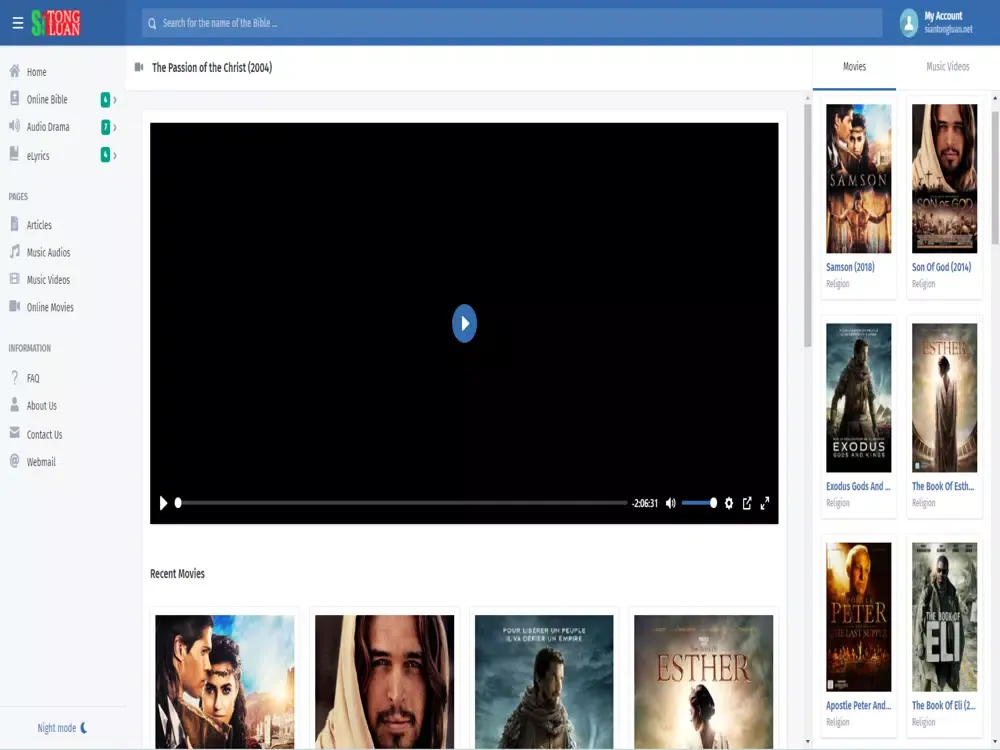Screen dimensions: 1000x750
Task: Open The Book Of Eli poster in sidebar
Action: pos(945,617)
